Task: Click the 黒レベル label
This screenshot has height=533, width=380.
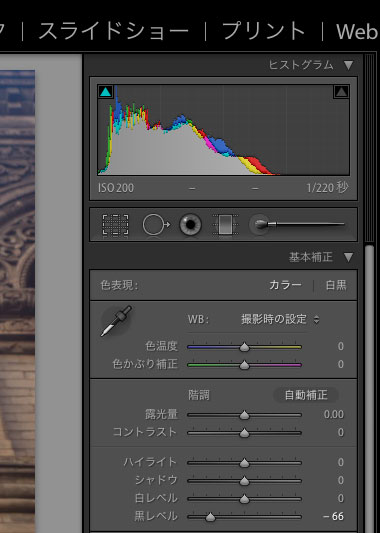Action: tap(156, 516)
